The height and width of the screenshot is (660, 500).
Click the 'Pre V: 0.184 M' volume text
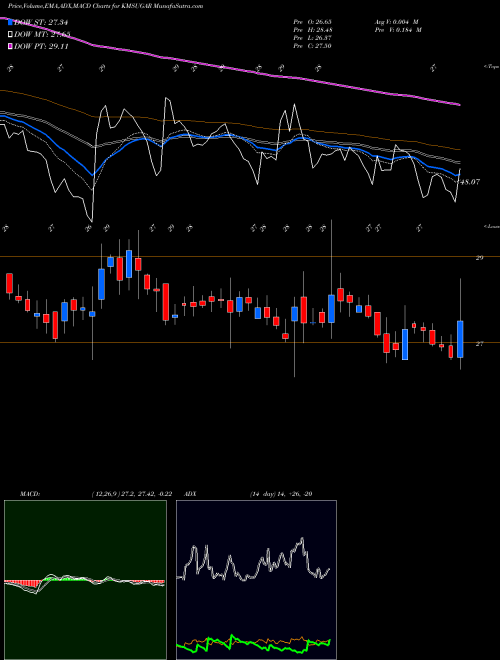(399, 30)
